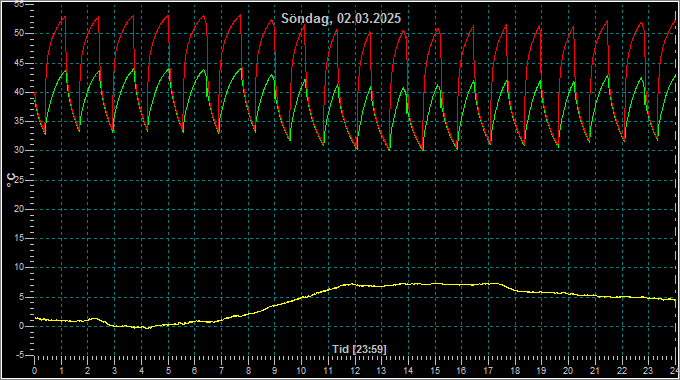Click the Tid [23:59] time label

359,349
